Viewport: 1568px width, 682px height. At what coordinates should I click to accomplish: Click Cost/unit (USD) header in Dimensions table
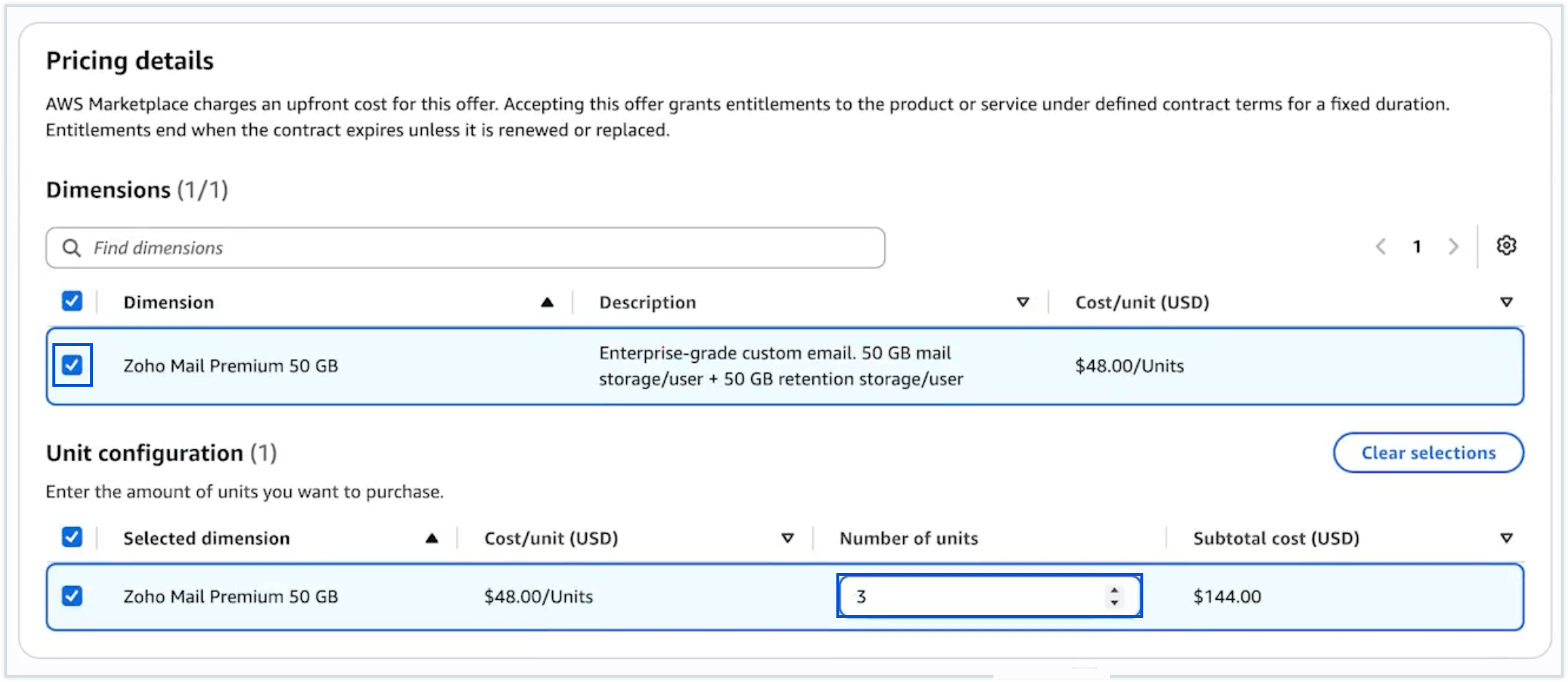tap(1142, 302)
